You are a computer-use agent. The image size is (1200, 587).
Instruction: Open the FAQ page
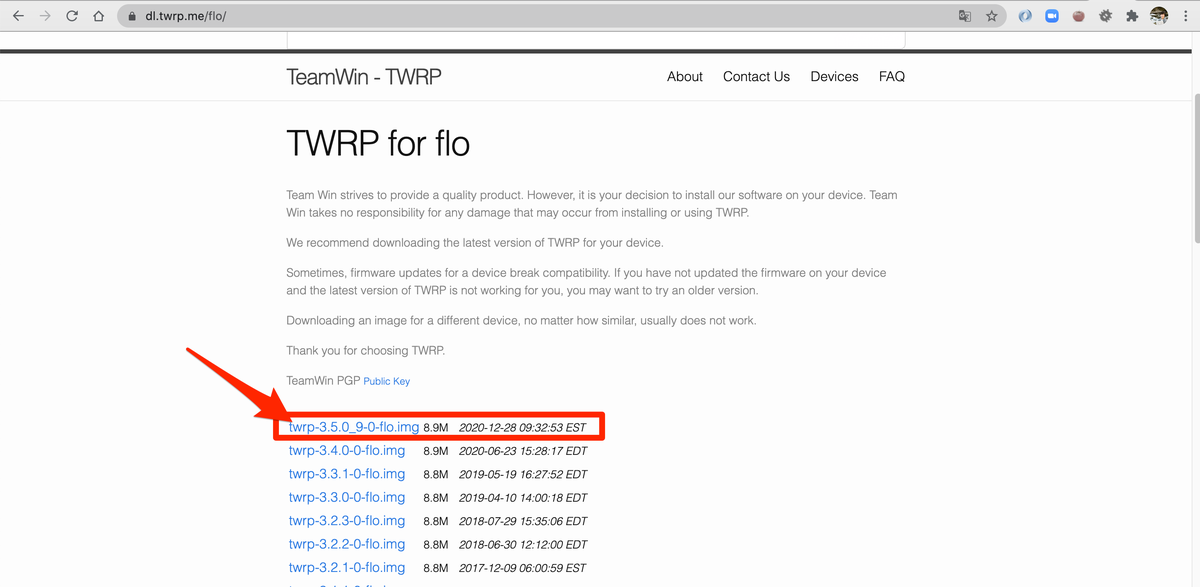[892, 76]
